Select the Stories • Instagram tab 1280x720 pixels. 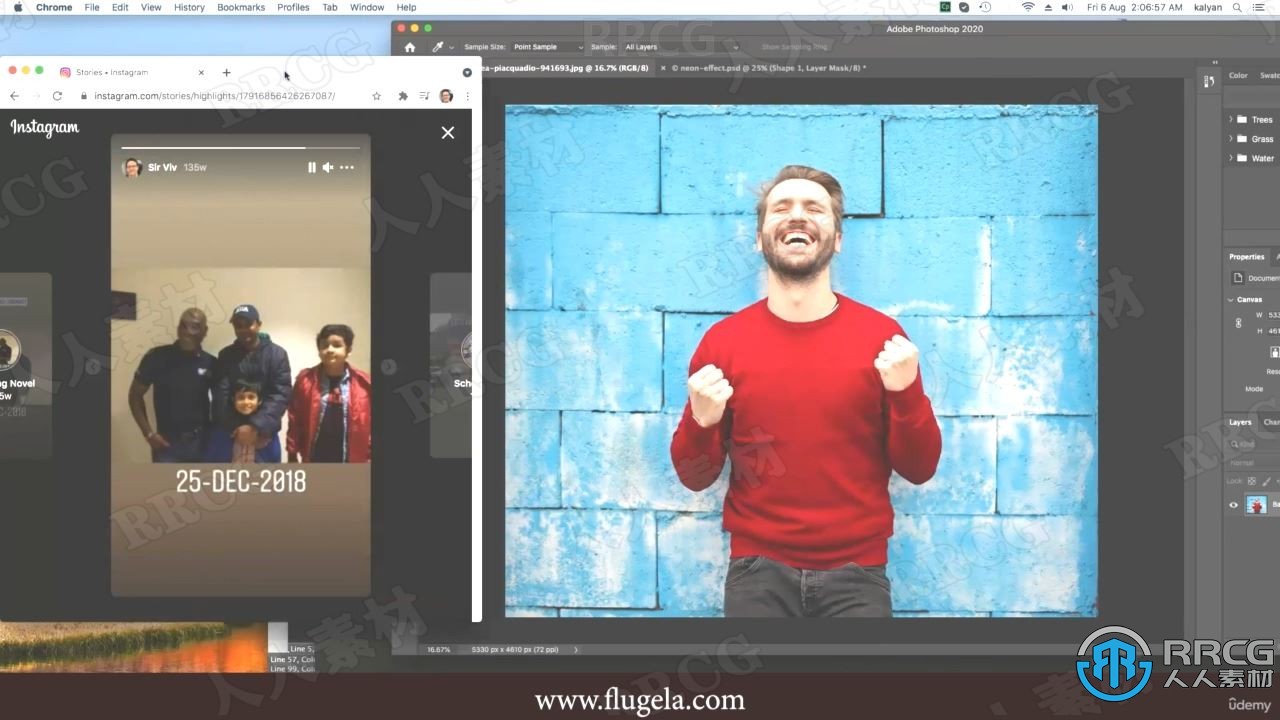pos(132,72)
